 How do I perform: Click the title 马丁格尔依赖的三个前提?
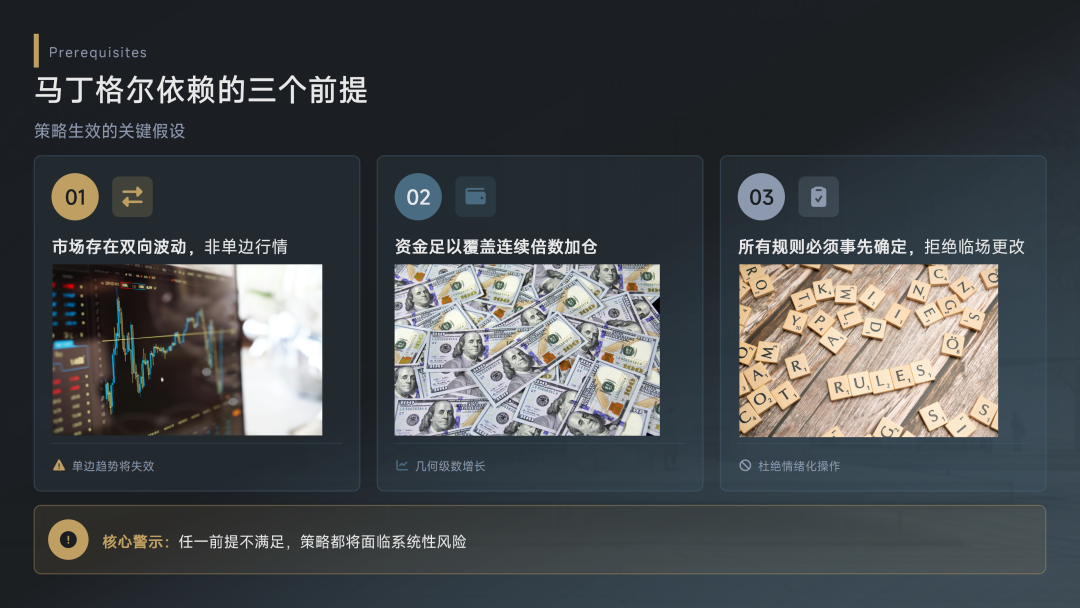(201, 90)
